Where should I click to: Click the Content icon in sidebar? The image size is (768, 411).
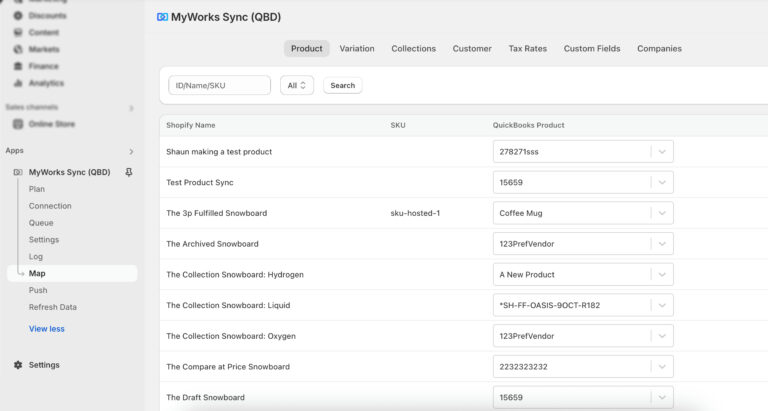(x=18, y=32)
